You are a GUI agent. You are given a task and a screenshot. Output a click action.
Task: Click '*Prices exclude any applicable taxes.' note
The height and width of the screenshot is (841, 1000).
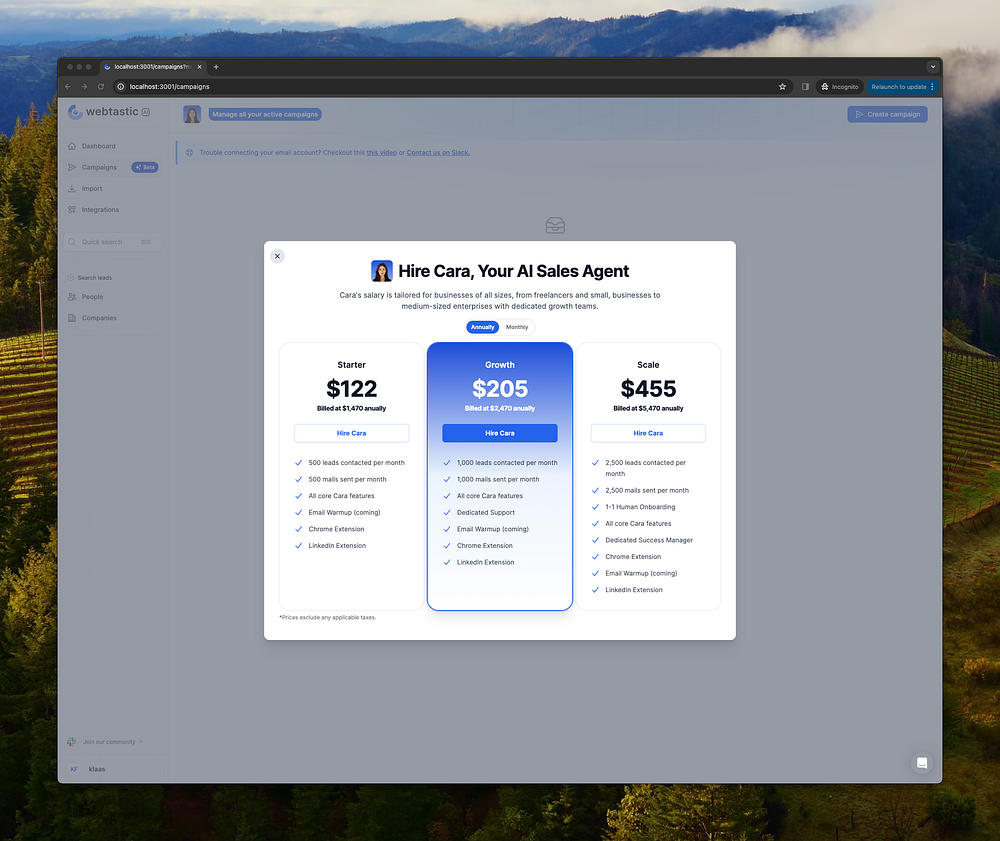327,617
